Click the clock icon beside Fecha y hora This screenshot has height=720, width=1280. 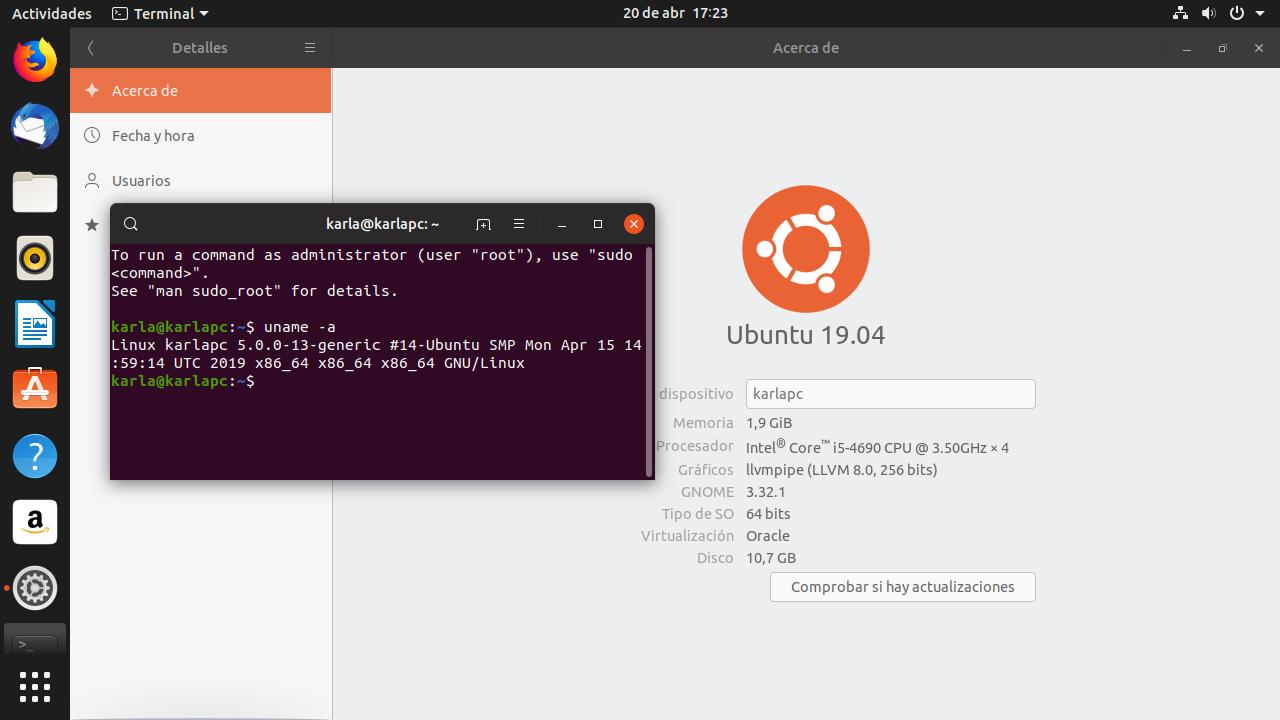point(92,135)
